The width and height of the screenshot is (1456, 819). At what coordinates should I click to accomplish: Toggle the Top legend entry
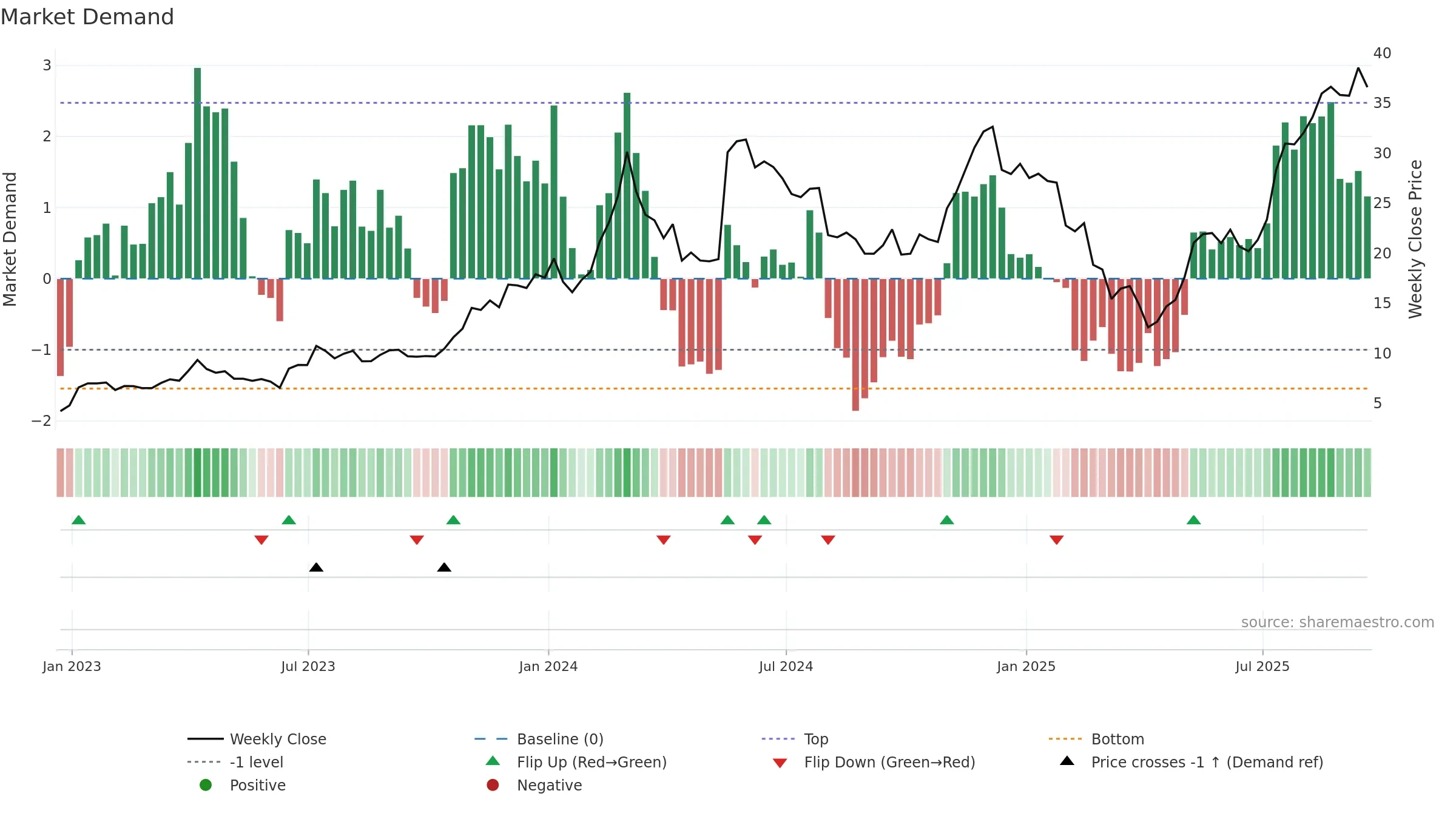pos(795,739)
